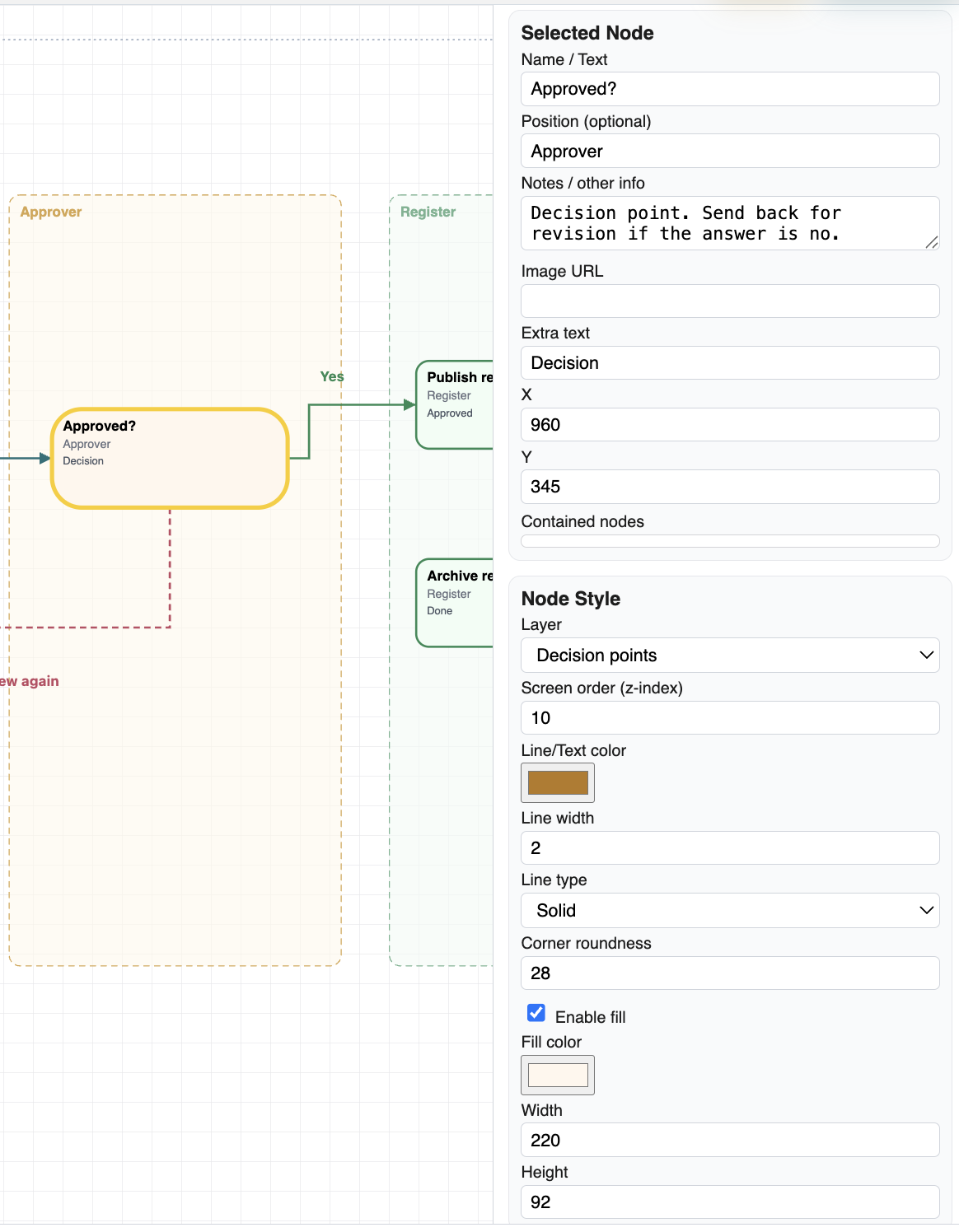Open the Fill color swatch

click(x=558, y=1075)
